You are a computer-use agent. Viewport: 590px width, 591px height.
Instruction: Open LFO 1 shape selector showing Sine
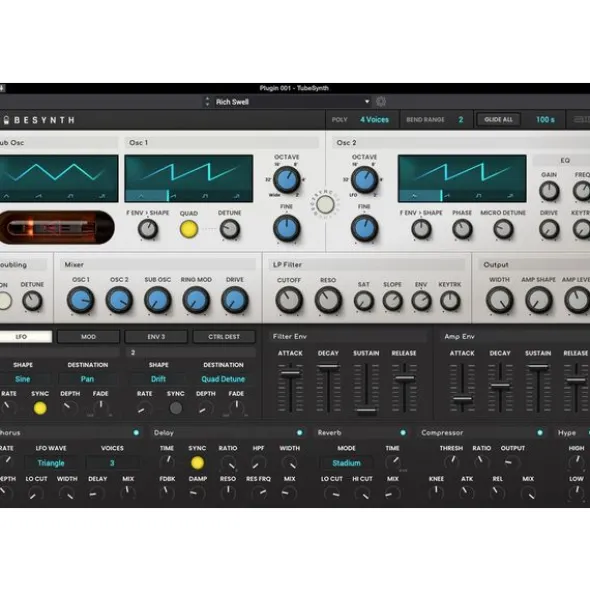tap(23, 379)
